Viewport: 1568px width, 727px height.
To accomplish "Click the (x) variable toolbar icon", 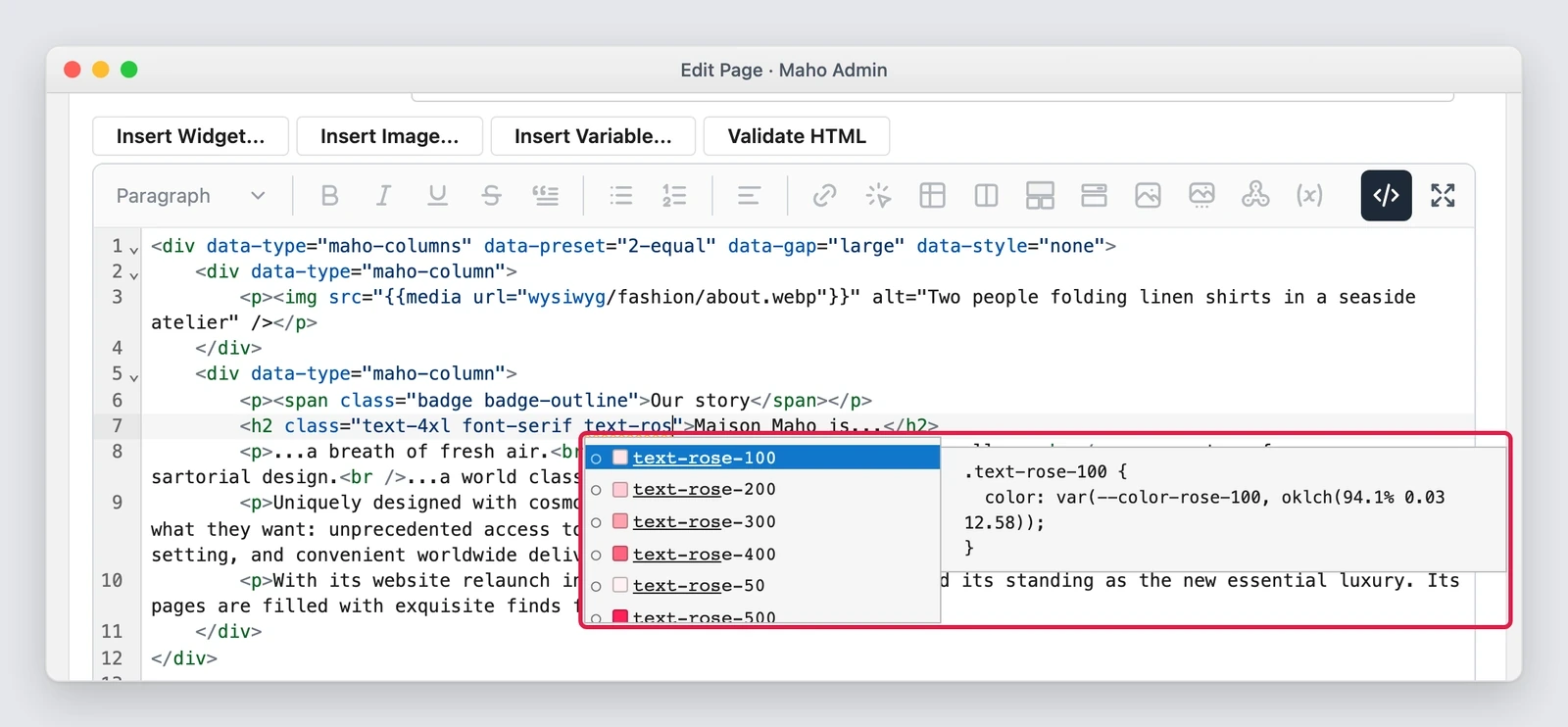I will point(1309,196).
